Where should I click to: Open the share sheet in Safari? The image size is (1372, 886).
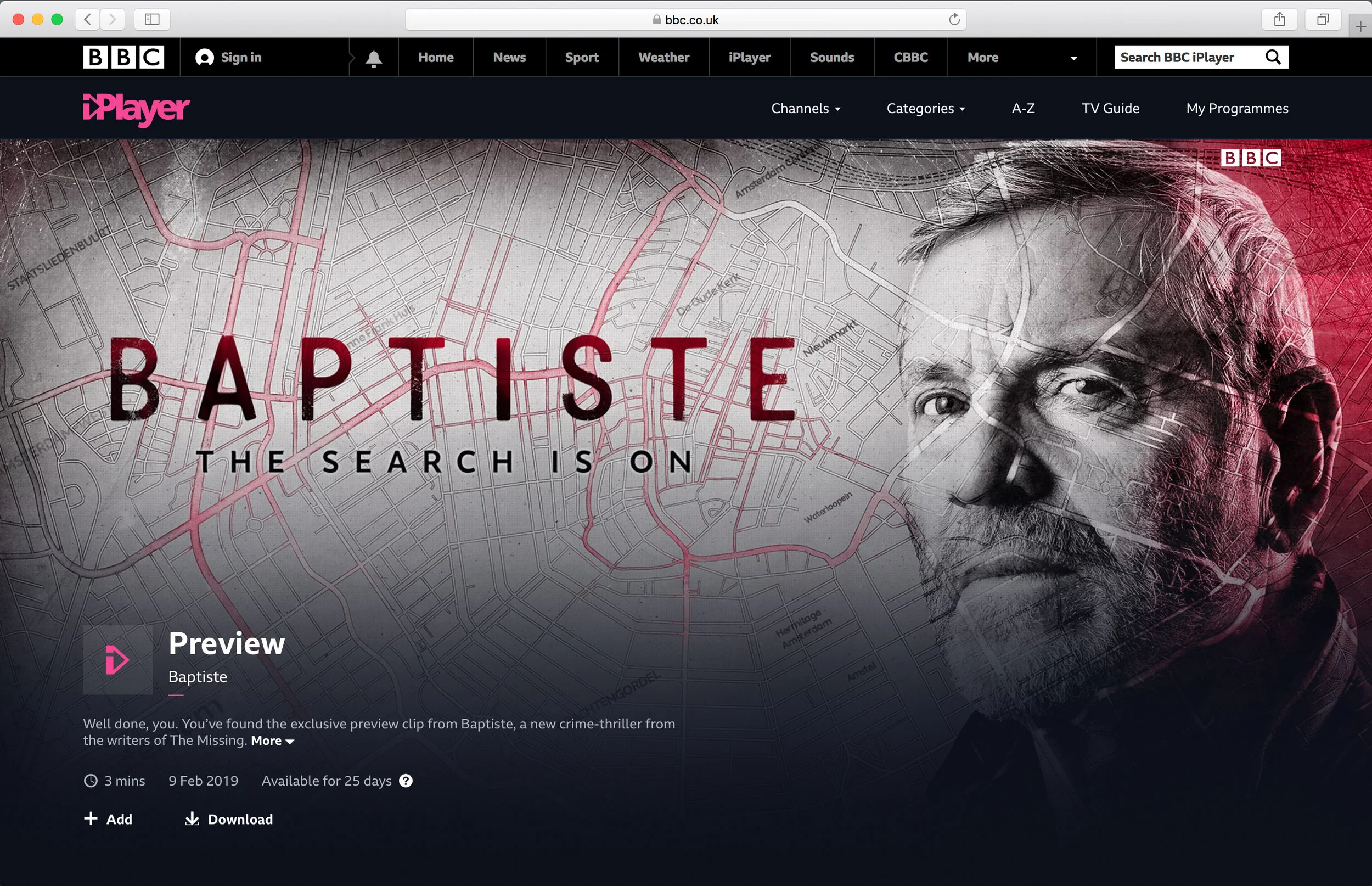coord(1279,19)
